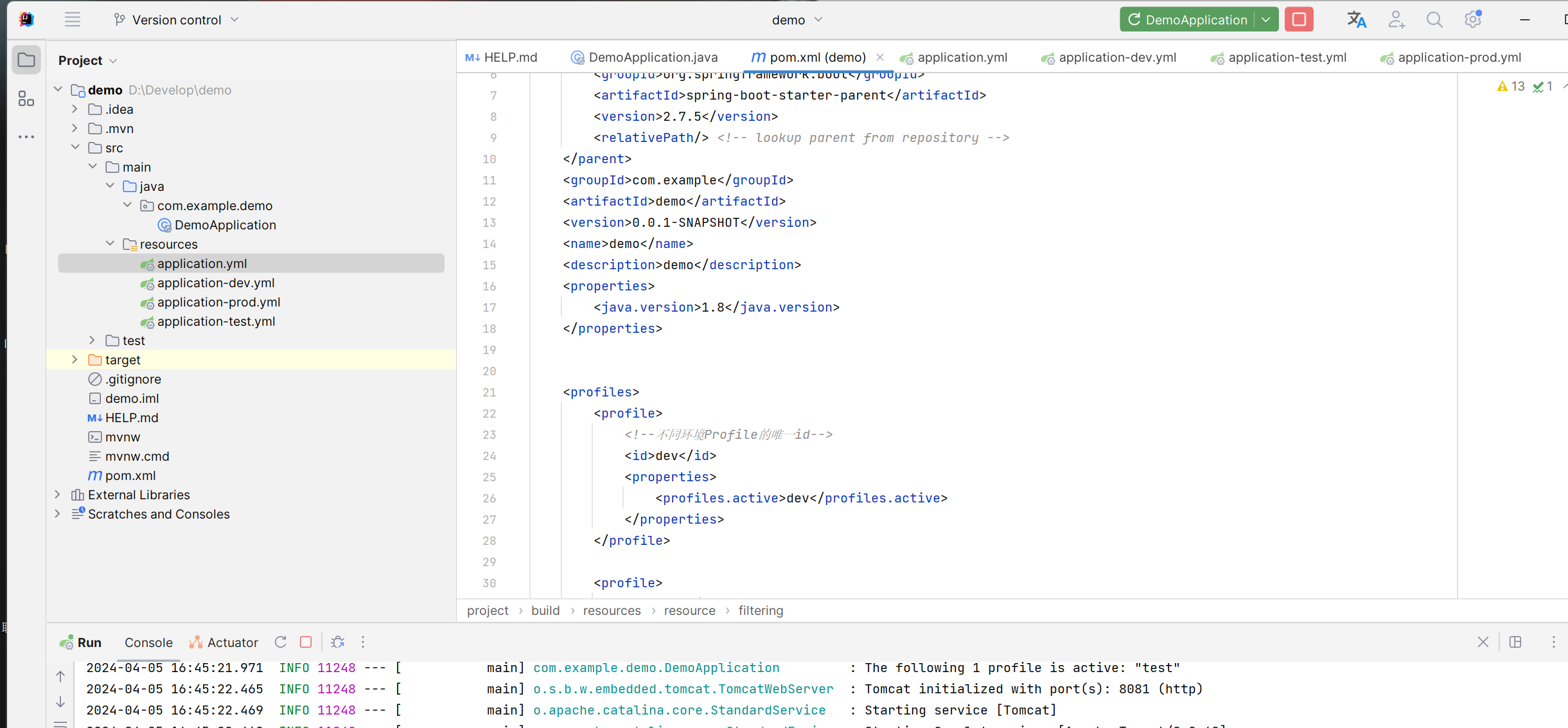Open the demo project selector dropdown
This screenshot has width=1568, height=728.
click(797, 20)
